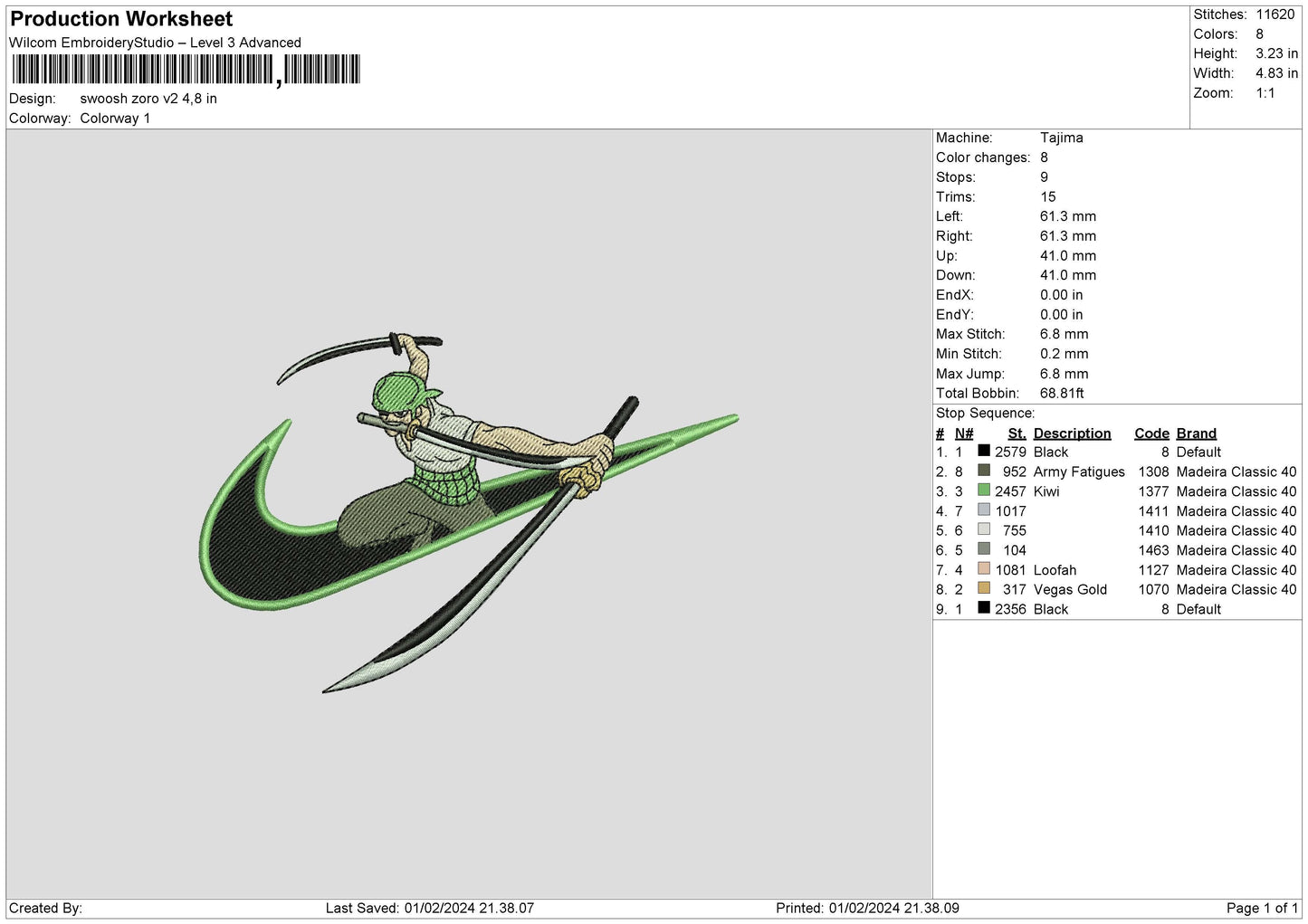Click the 'Kiwi' description text
The height and width of the screenshot is (924, 1308).
1046,491
